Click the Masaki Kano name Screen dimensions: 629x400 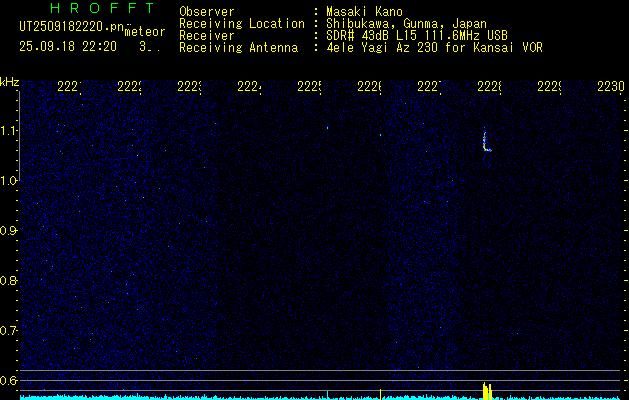tap(364, 12)
